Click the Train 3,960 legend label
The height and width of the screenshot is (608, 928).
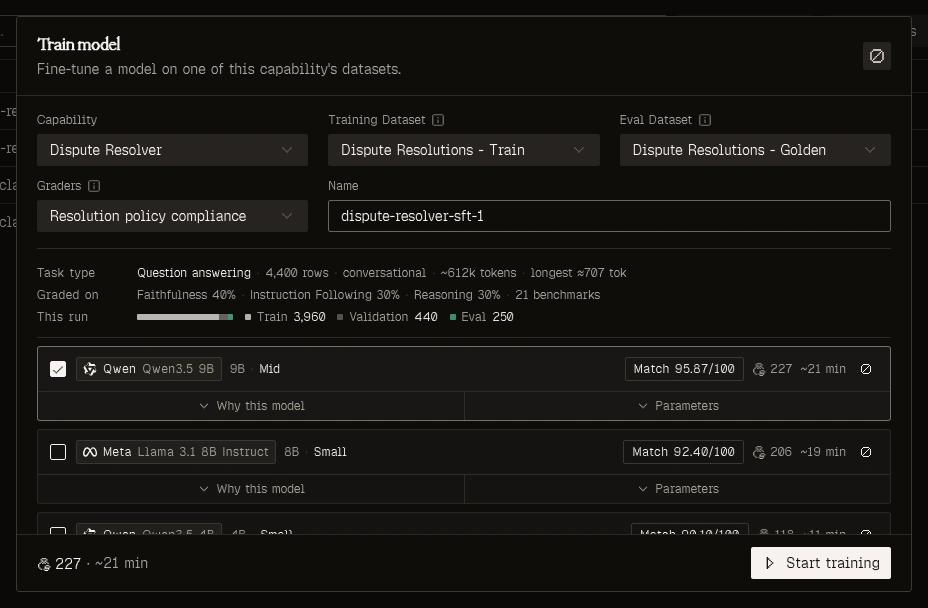[x=285, y=317]
